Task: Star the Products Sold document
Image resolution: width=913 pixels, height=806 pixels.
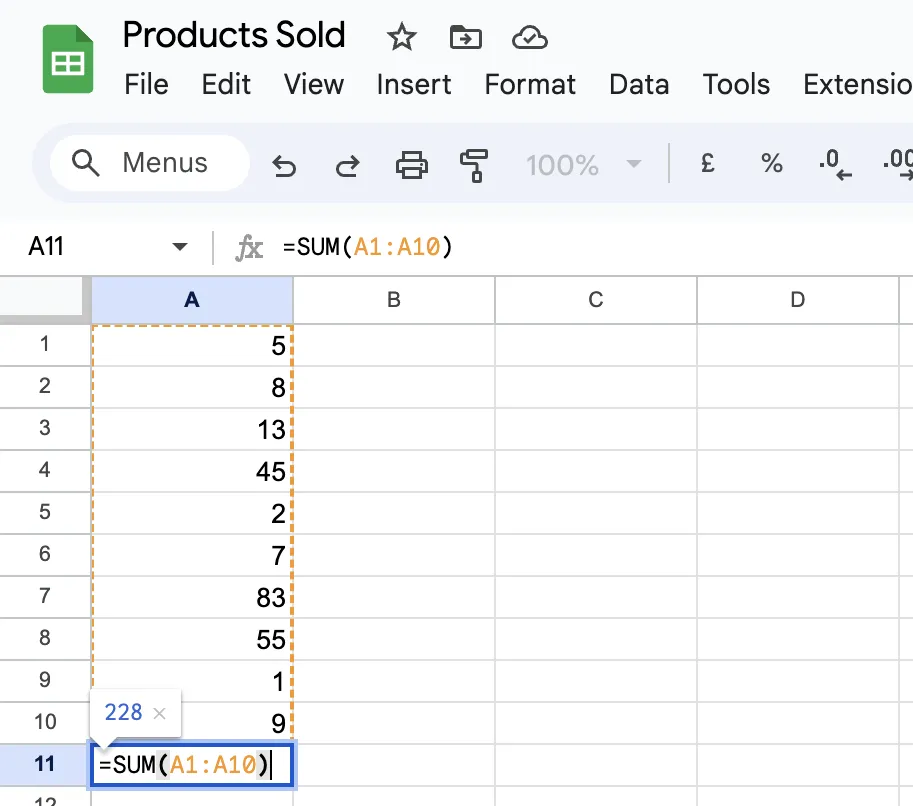Action: [401, 37]
